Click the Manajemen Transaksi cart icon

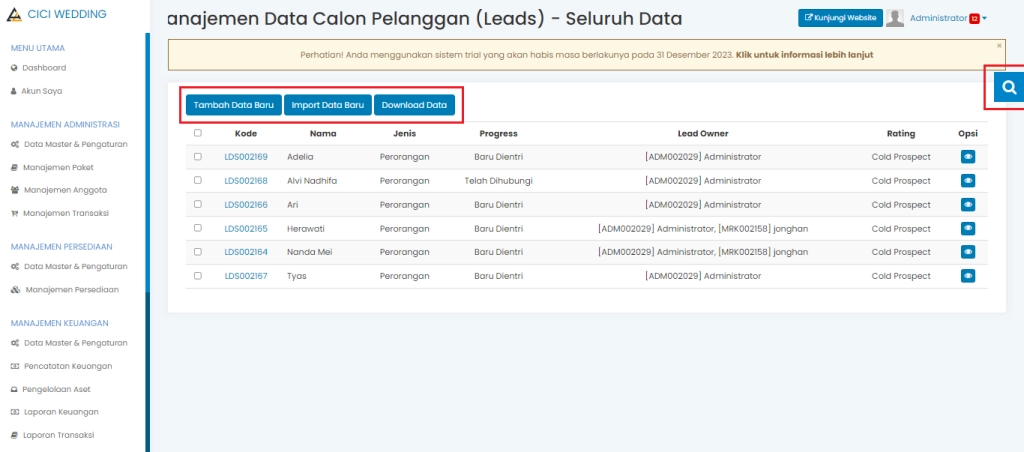click(x=14, y=214)
